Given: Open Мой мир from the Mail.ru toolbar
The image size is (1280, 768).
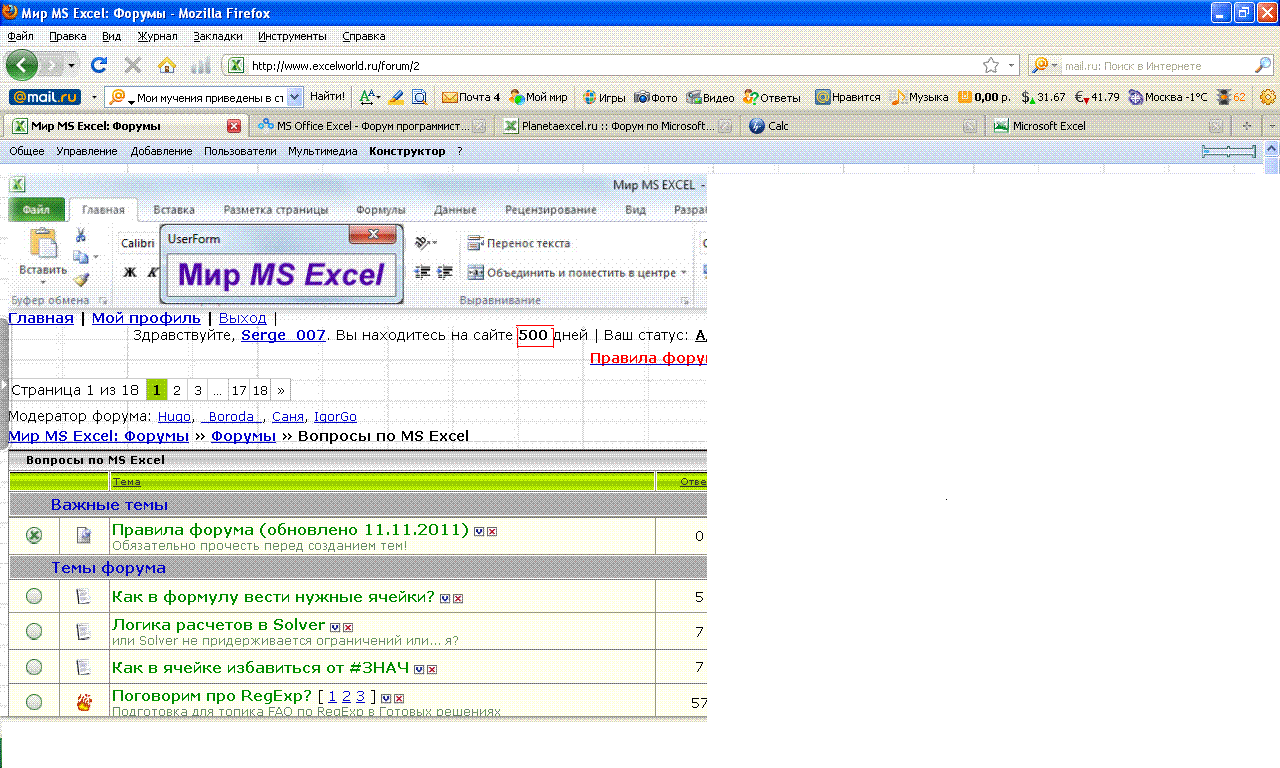Looking at the screenshot, I should pos(539,97).
